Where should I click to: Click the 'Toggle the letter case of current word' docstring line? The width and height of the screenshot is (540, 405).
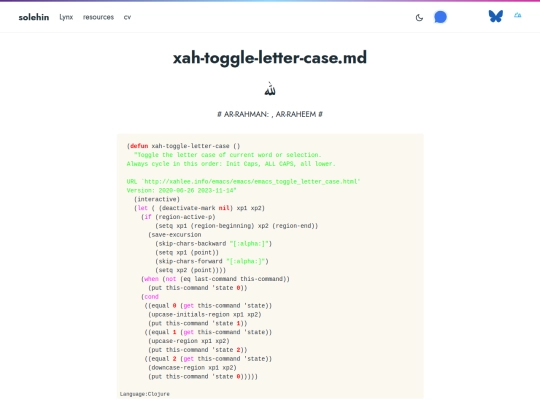point(228,155)
